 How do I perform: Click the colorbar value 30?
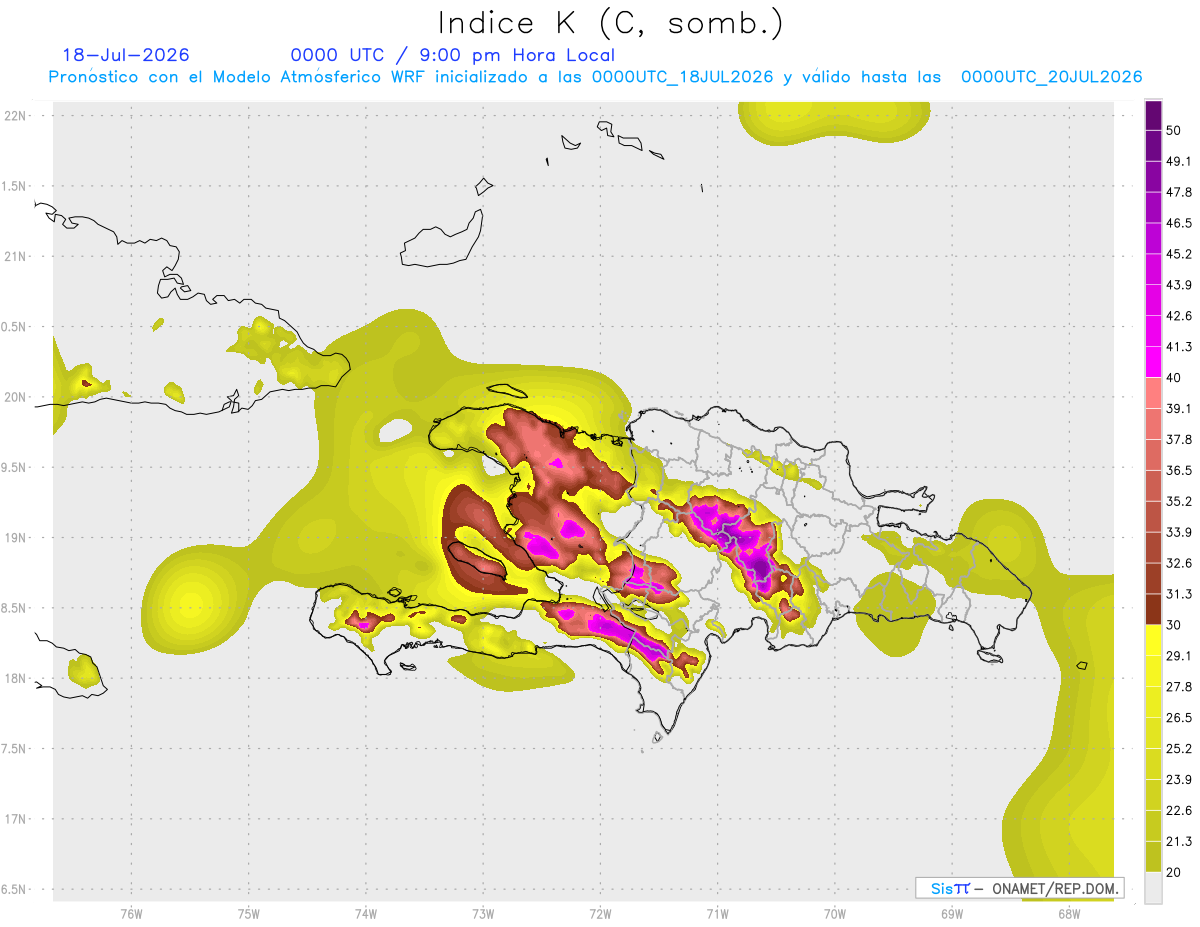(1174, 625)
